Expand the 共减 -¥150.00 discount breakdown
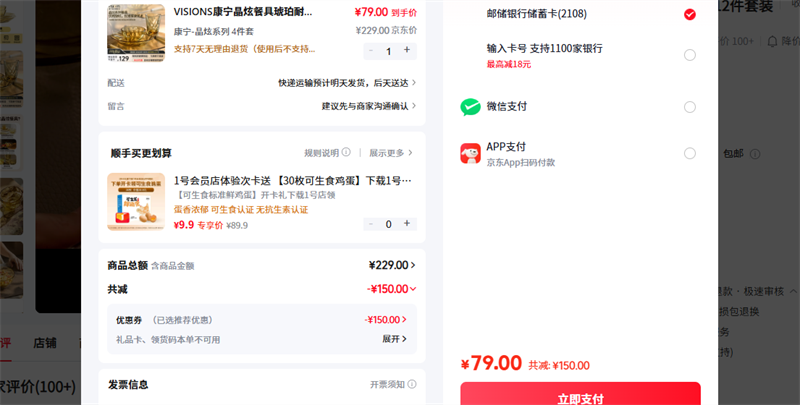This screenshot has height=405, width=800. pos(413,289)
